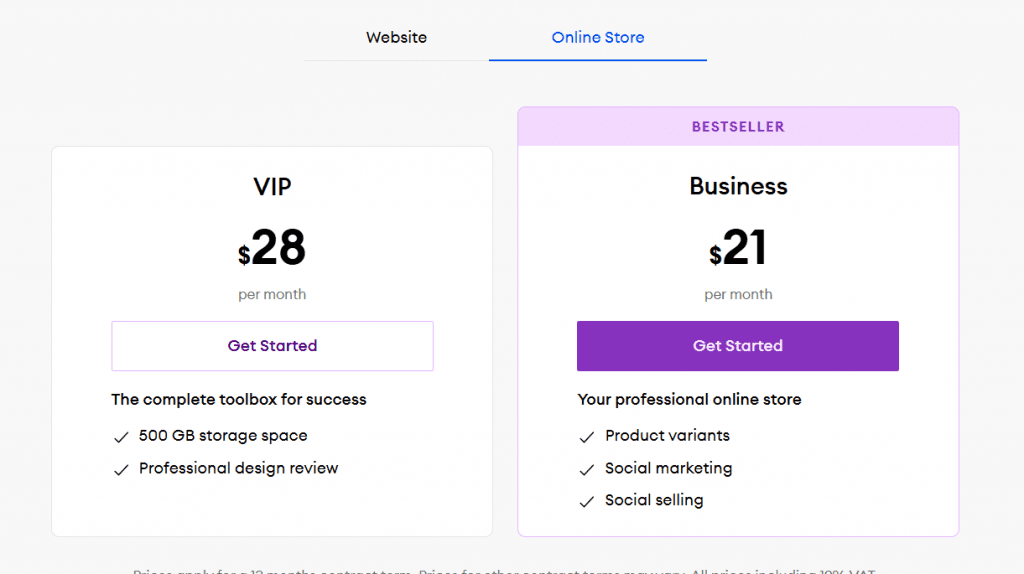
Task: Click Get Started under VIP plan
Action: coord(272,346)
